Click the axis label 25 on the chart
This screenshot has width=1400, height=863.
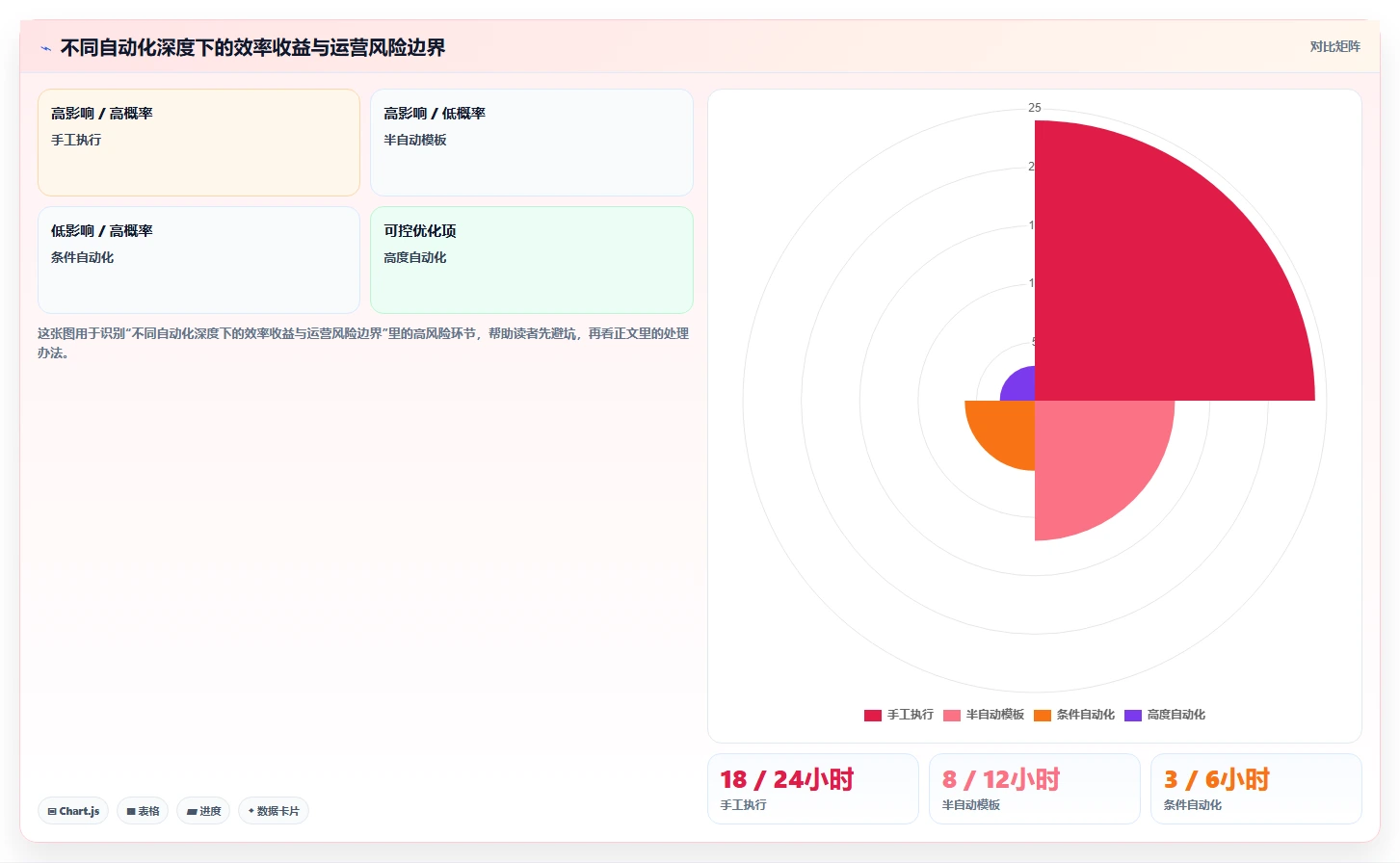pos(1035,108)
